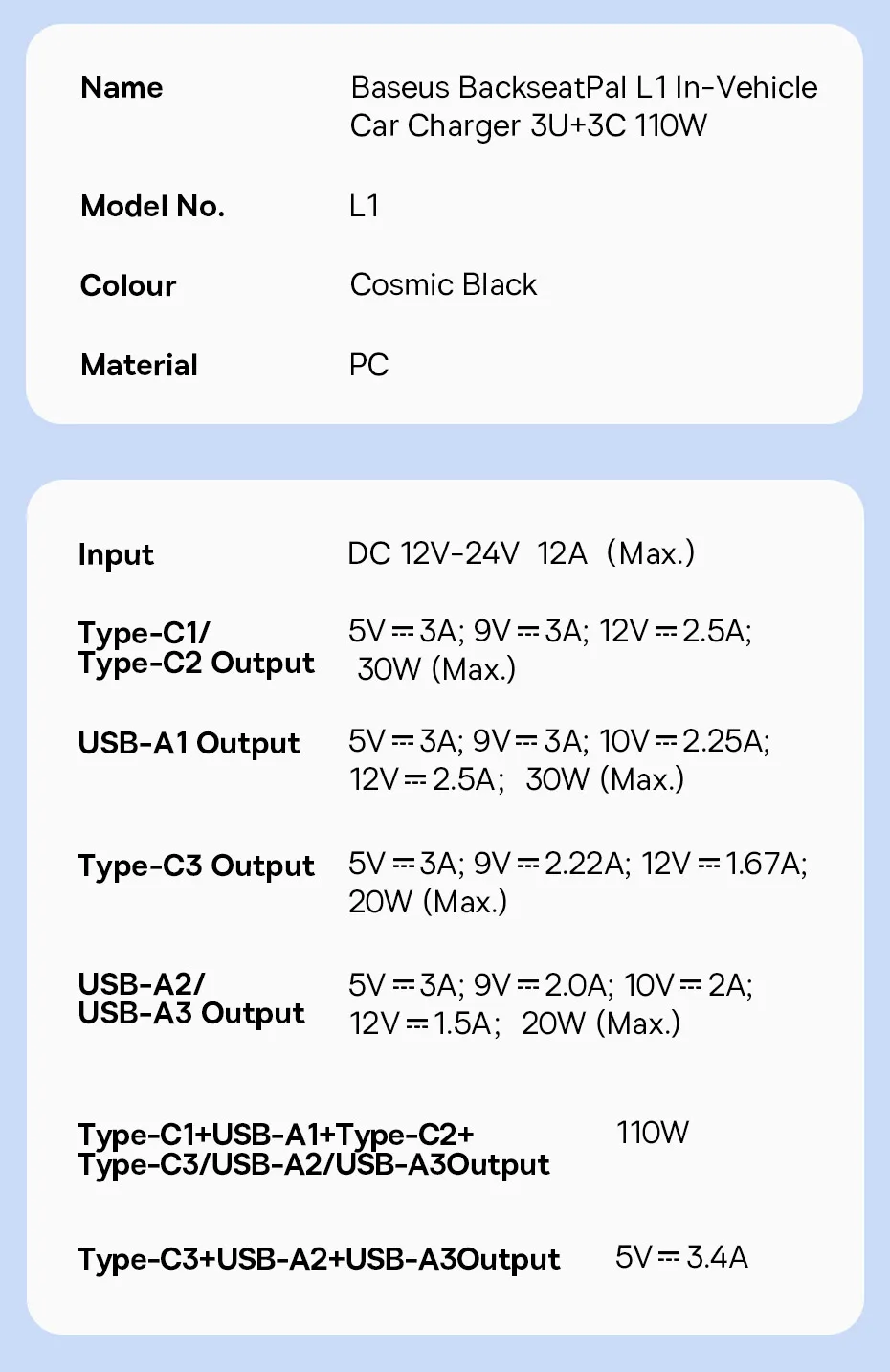Select the 5V 3.4A combined output value
890x1372 pixels.
click(x=681, y=1257)
